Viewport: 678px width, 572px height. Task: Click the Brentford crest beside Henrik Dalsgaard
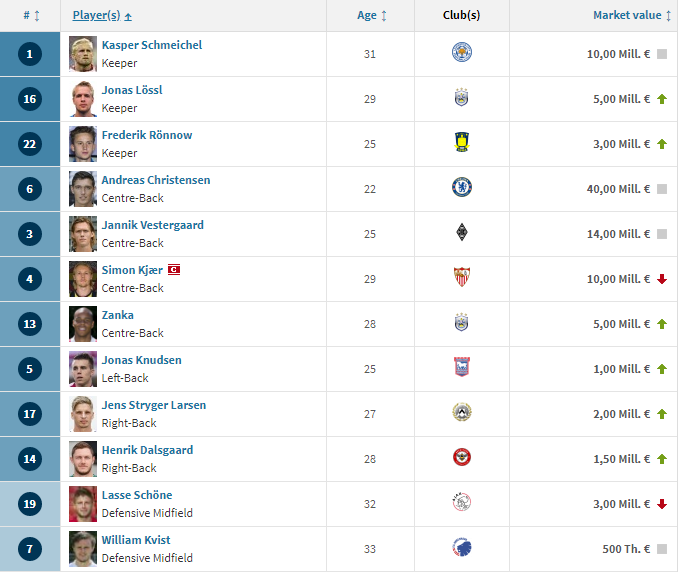point(461,457)
